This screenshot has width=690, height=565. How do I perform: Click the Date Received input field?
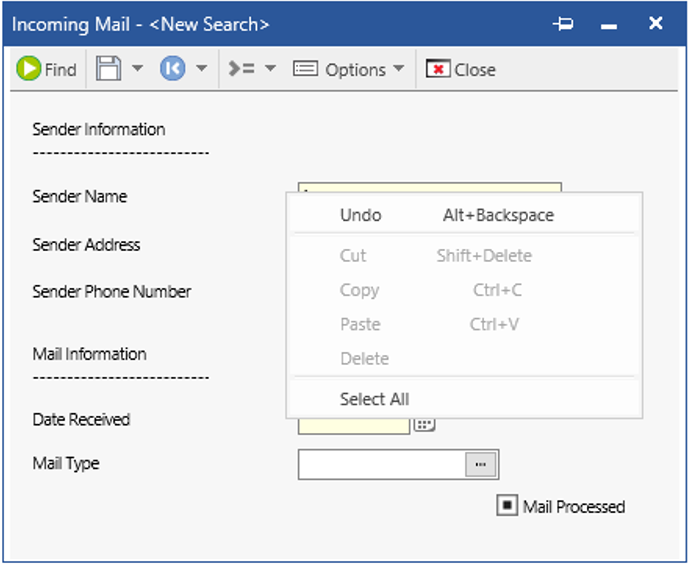pyautogui.click(x=354, y=426)
